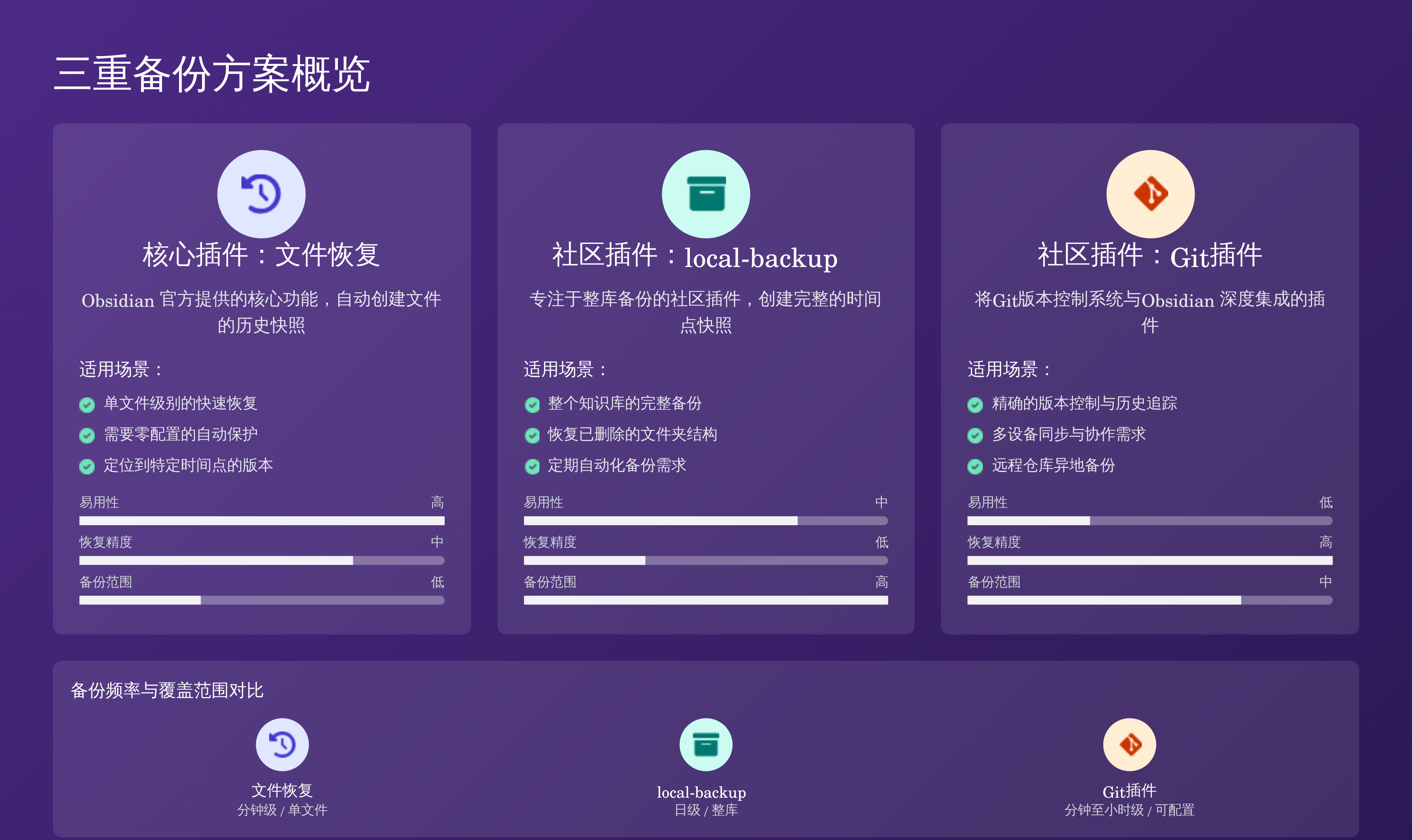Click check icon next to 需要零配置的自动保护
The height and width of the screenshot is (840, 1413).
click(87, 435)
